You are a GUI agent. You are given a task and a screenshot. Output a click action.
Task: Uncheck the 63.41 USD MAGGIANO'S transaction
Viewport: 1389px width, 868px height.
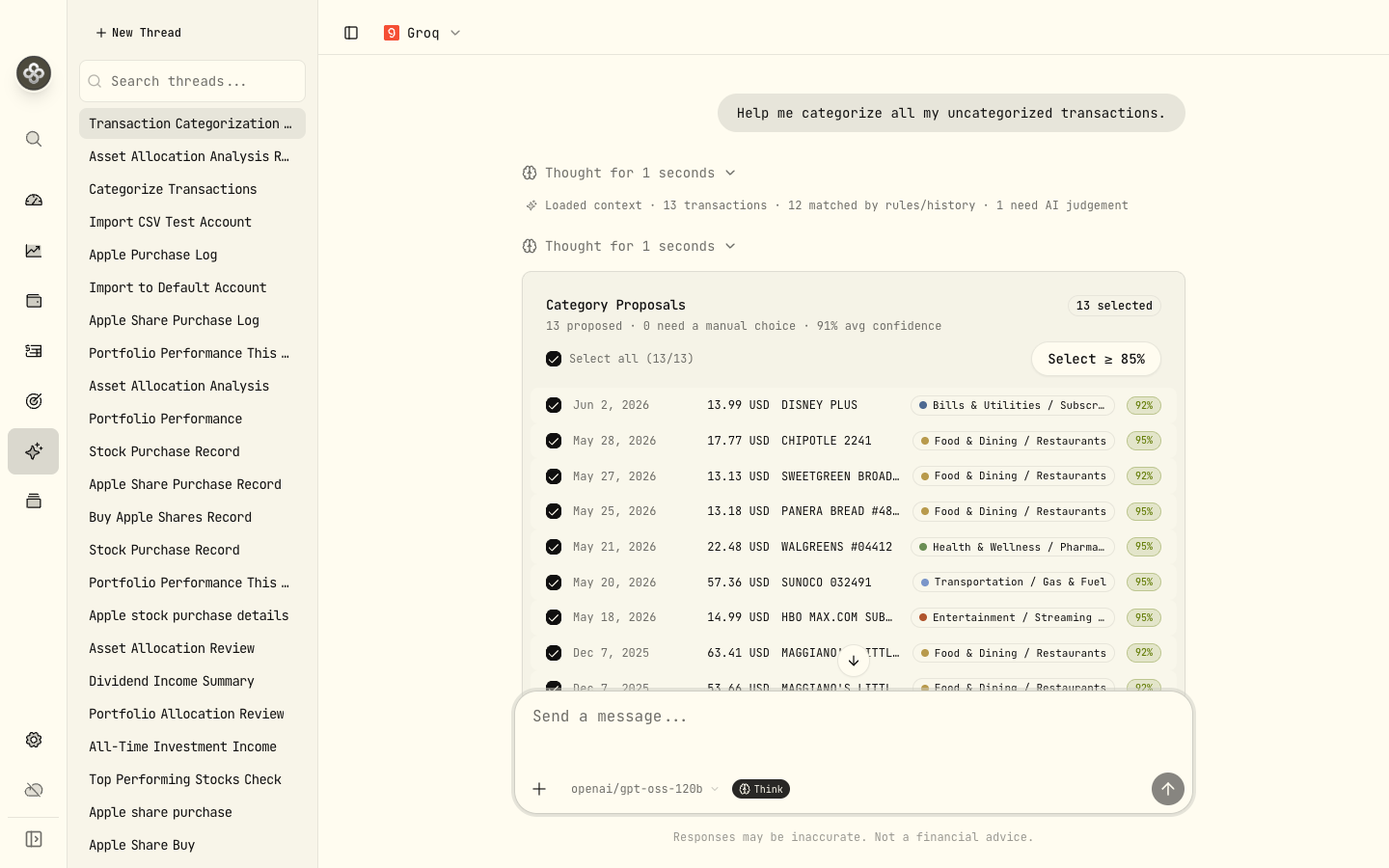coord(554,653)
